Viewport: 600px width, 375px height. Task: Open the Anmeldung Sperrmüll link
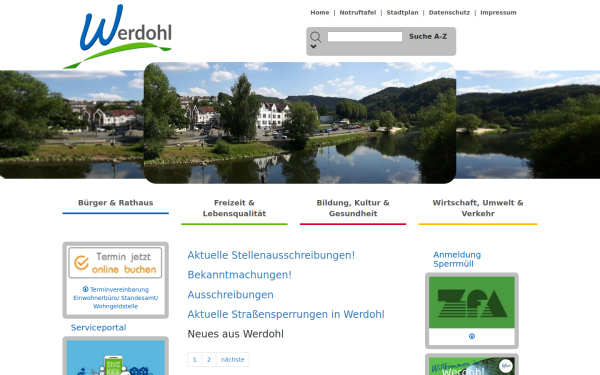[457, 259]
